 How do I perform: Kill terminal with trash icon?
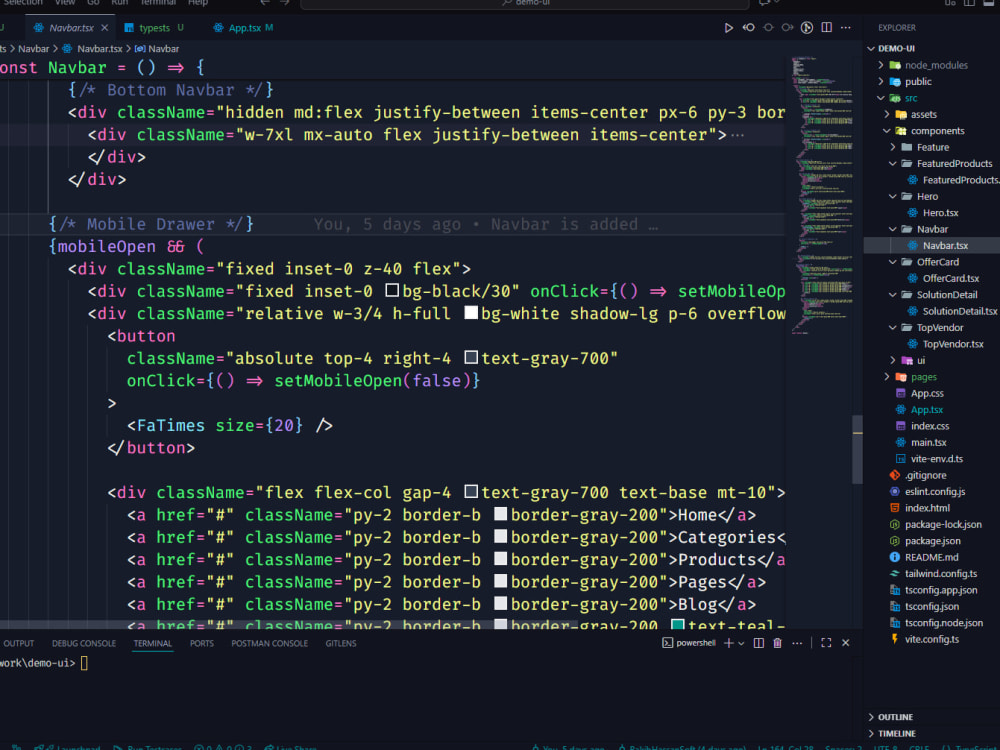click(x=777, y=643)
